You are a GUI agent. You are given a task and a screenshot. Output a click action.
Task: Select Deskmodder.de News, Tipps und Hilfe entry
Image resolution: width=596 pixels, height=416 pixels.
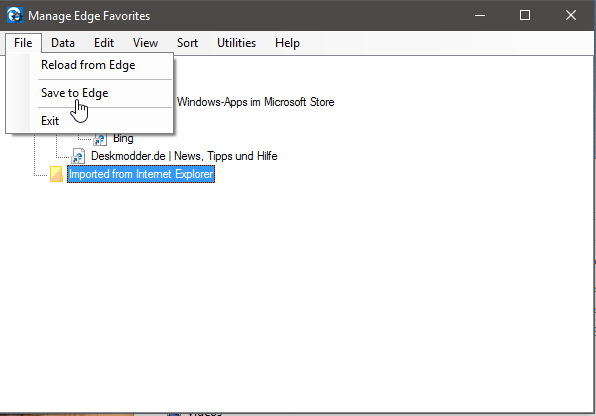coord(184,156)
